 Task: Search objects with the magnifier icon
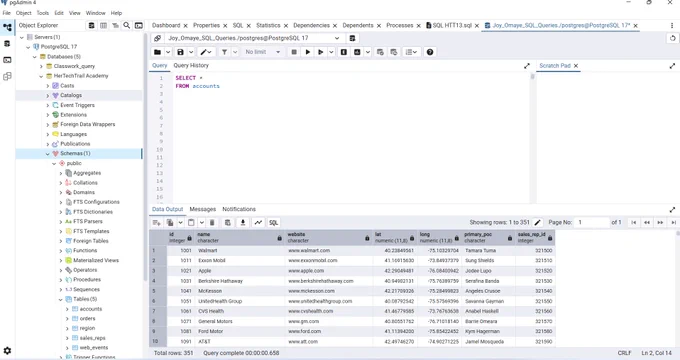click(127, 26)
